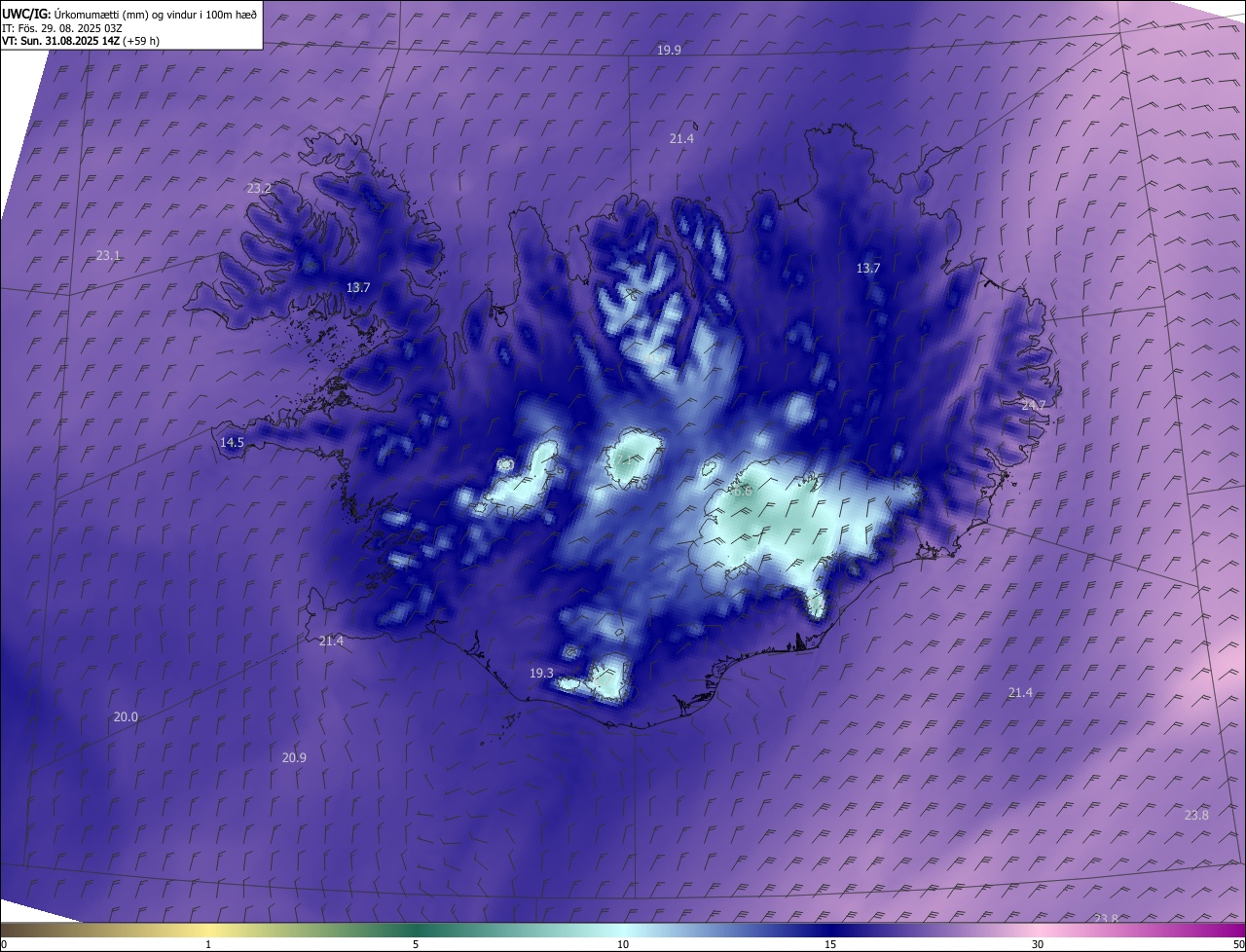The image size is (1246, 952).
Task: Click the 20.9 value label on the map
Action: 294,757
